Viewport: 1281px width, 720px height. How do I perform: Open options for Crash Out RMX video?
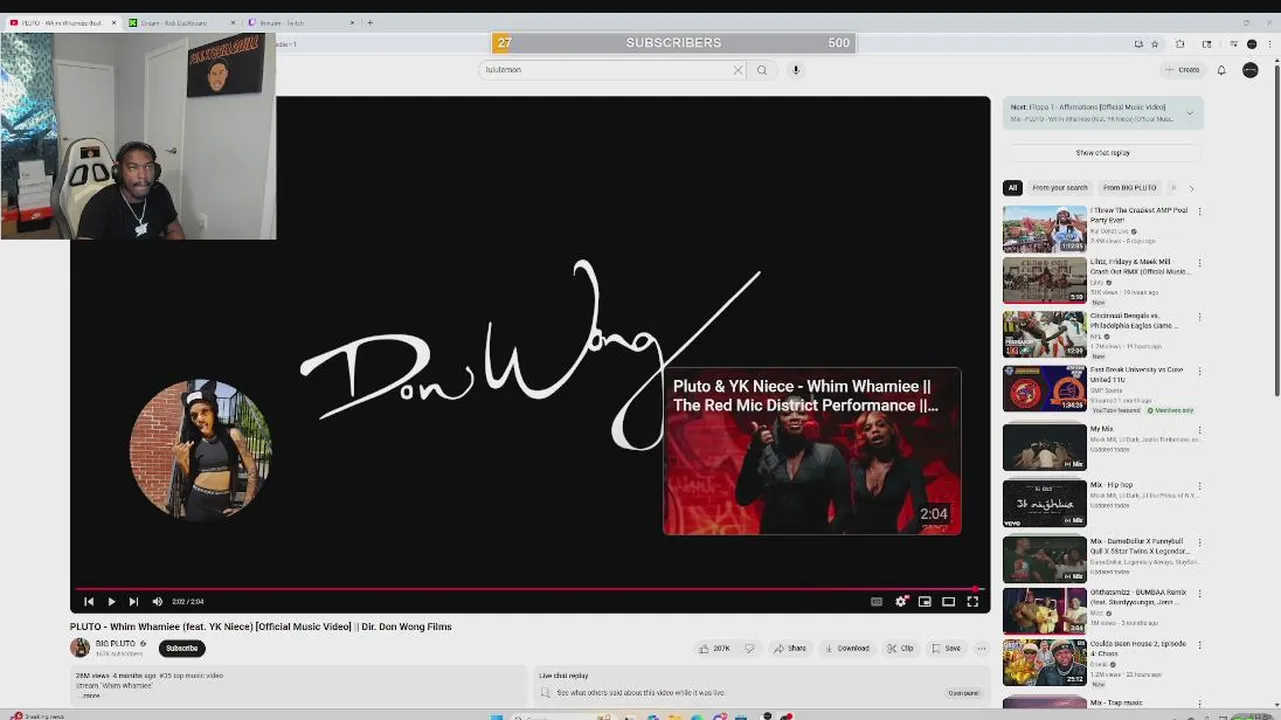[1199, 264]
